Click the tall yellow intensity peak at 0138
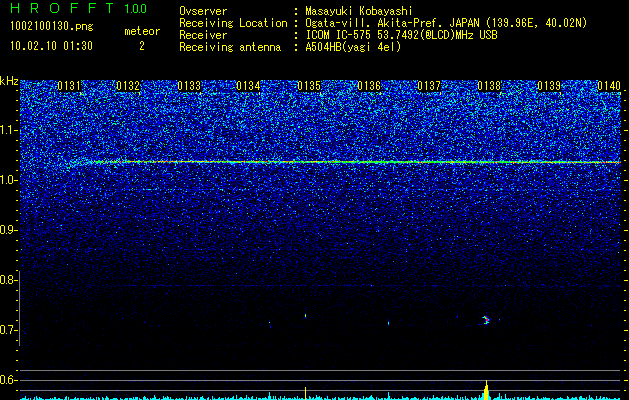 tap(486, 390)
